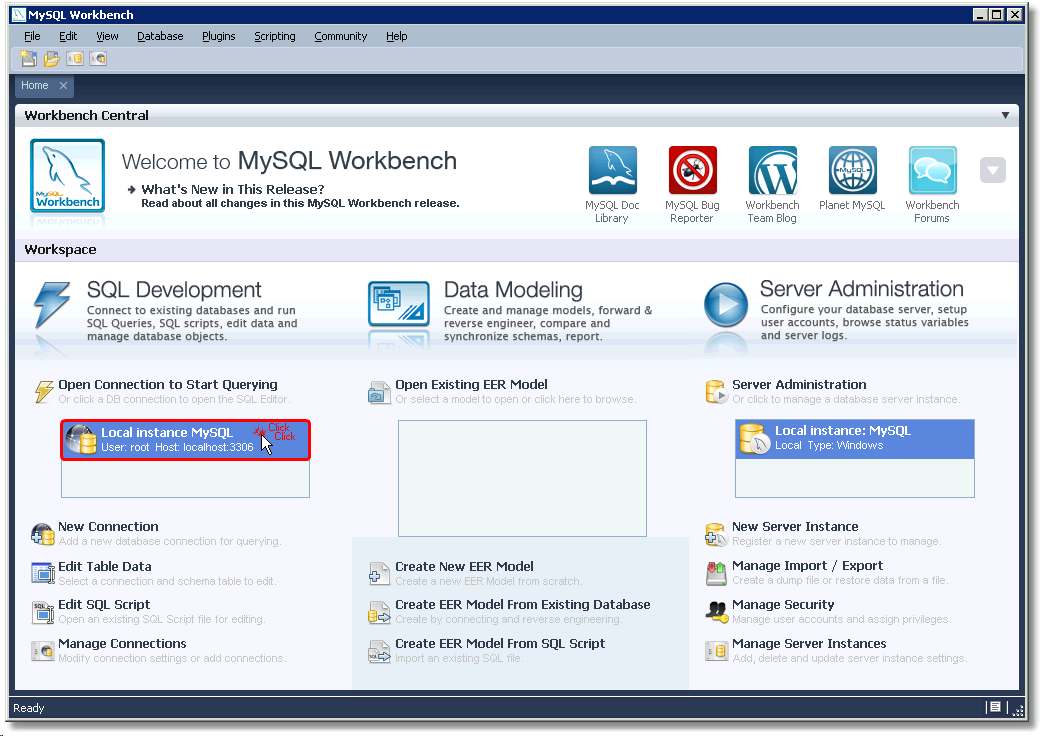Click the Create New EER Model icon
Viewport: 1040px width, 736px height.
pos(379,574)
